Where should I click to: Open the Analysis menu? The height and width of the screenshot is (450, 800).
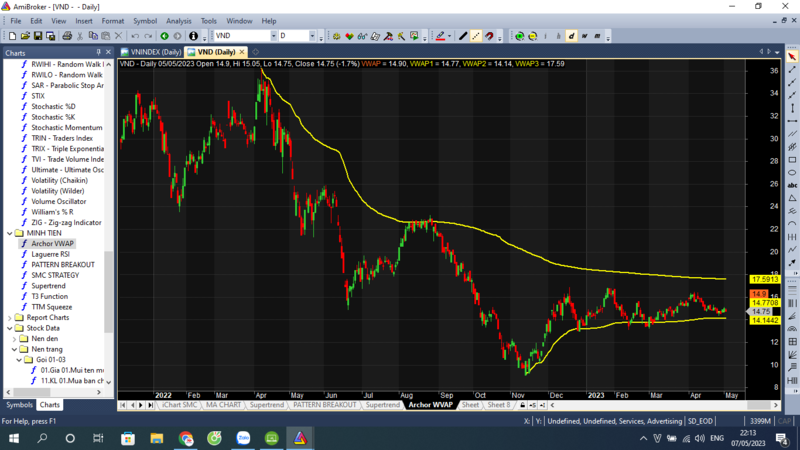click(179, 21)
